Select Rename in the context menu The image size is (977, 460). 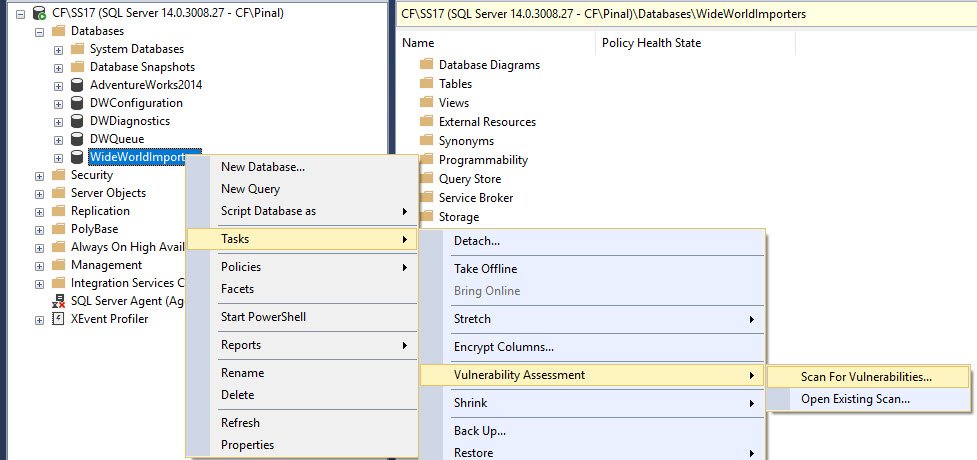point(302,373)
